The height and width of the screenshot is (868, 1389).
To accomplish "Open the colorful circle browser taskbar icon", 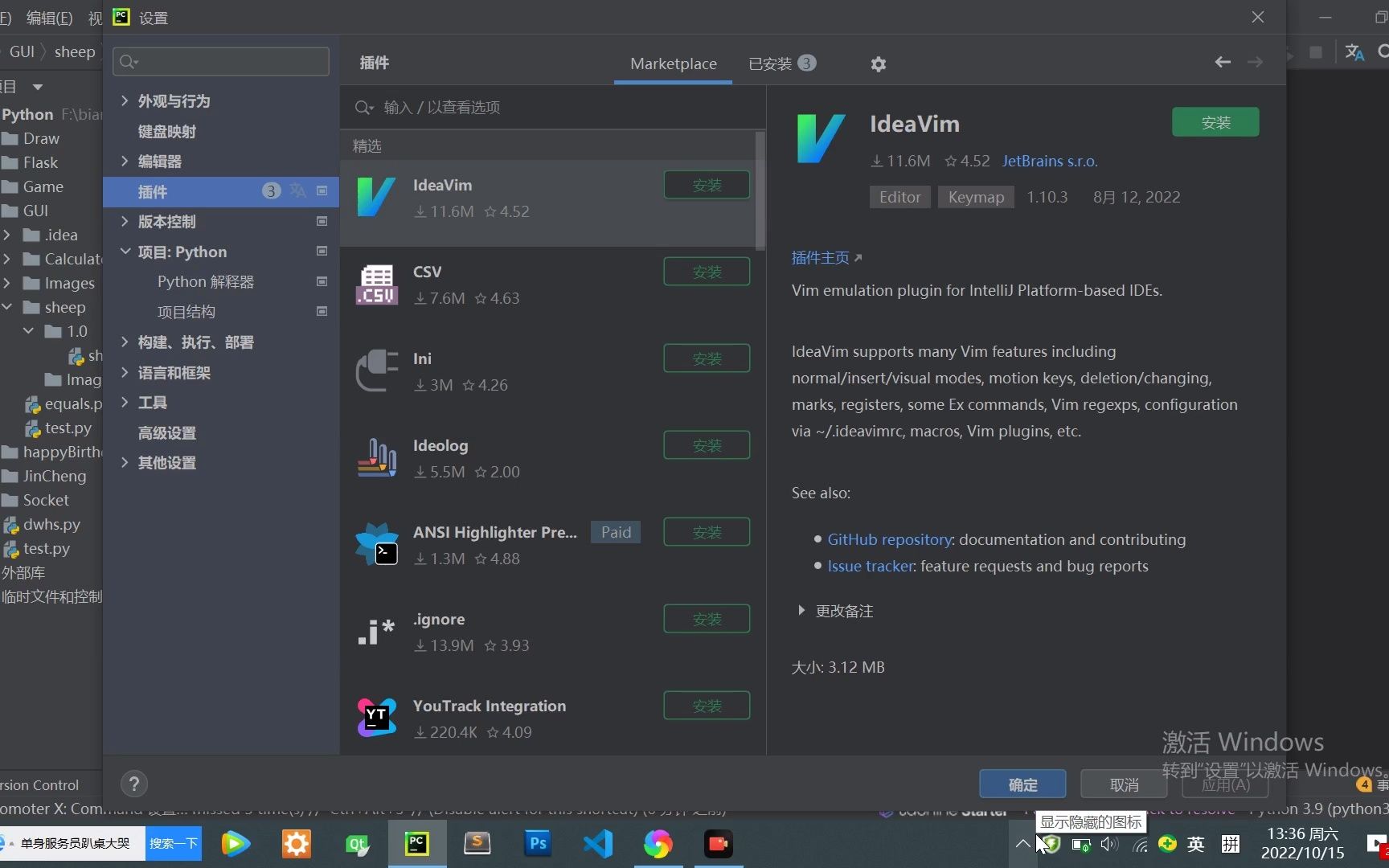I will [x=658, y=844].
